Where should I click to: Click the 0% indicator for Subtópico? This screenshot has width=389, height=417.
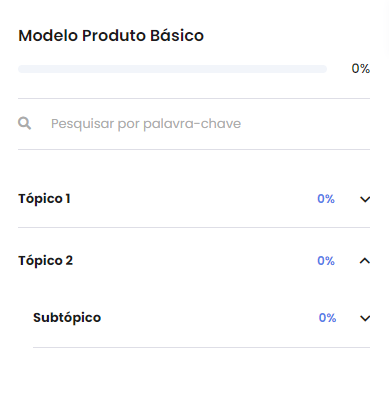point(327,318)
